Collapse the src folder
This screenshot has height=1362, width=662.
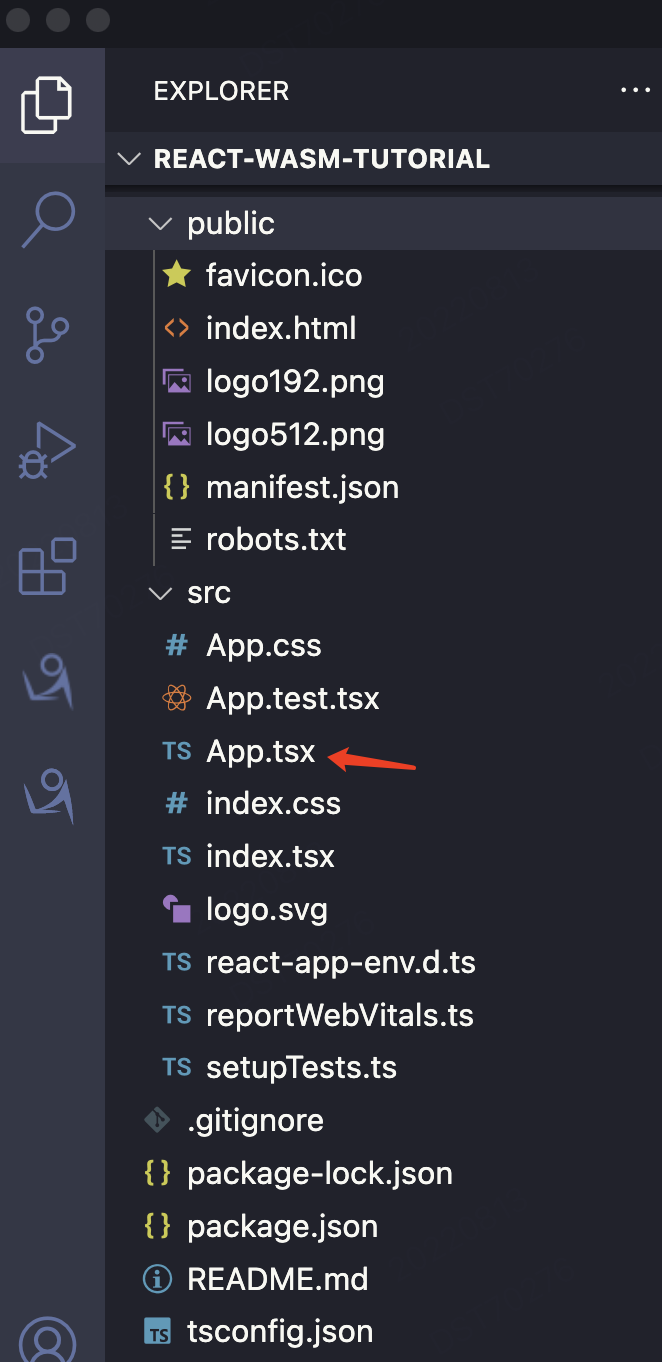[x=160, y=592]
